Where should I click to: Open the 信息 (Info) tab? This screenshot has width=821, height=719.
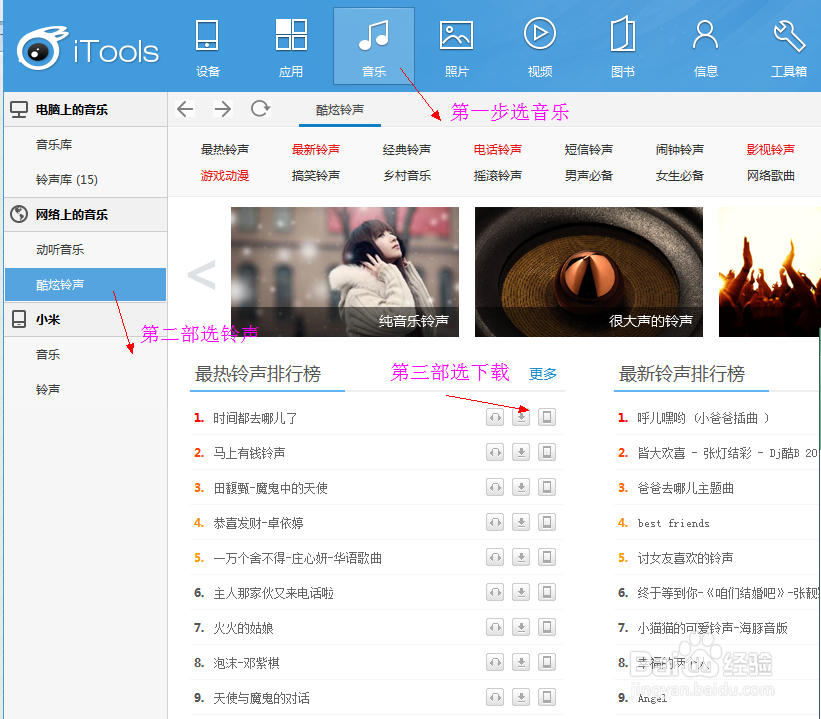705,45
